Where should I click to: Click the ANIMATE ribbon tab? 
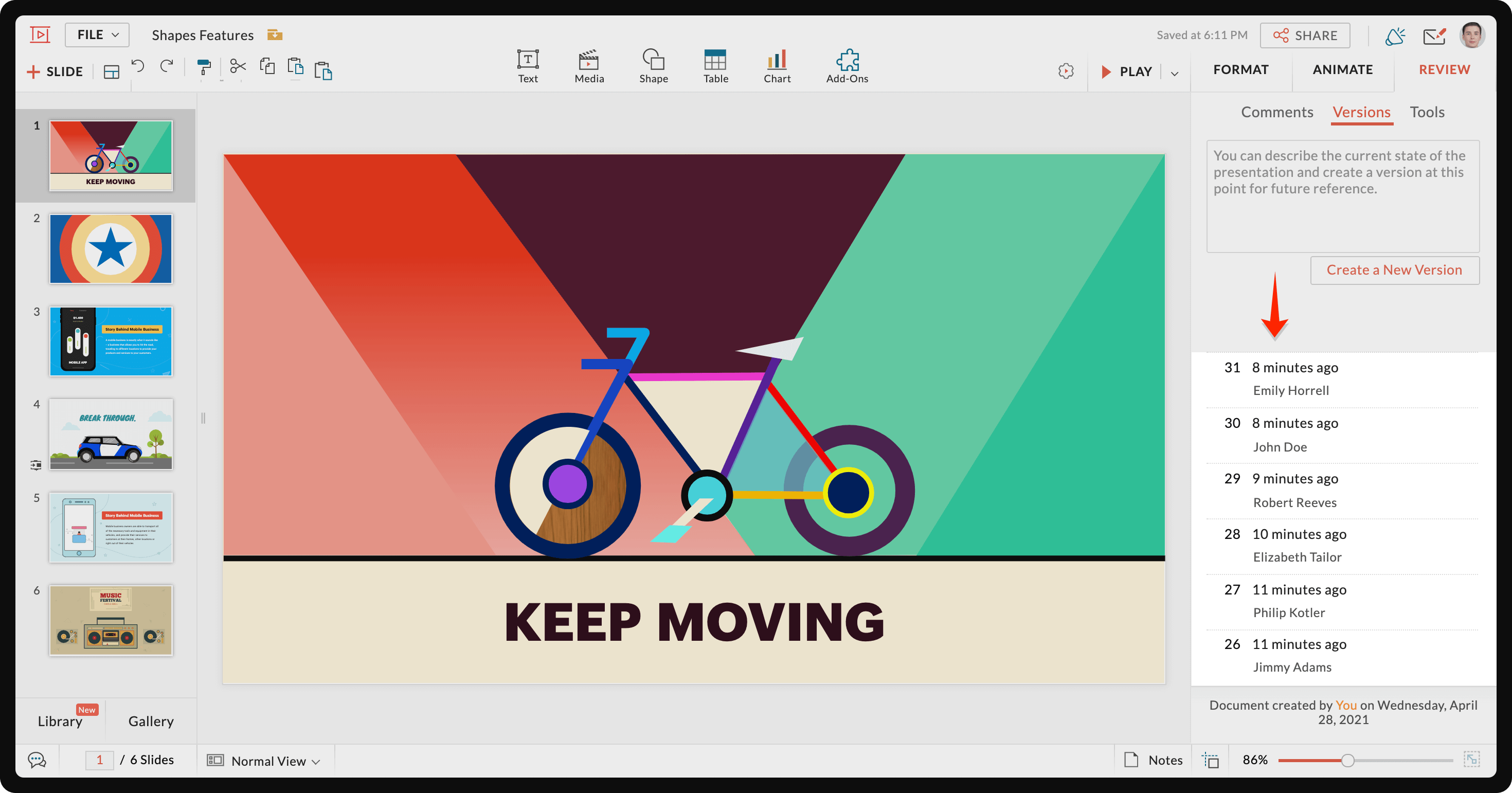[x=1343, y=69]
